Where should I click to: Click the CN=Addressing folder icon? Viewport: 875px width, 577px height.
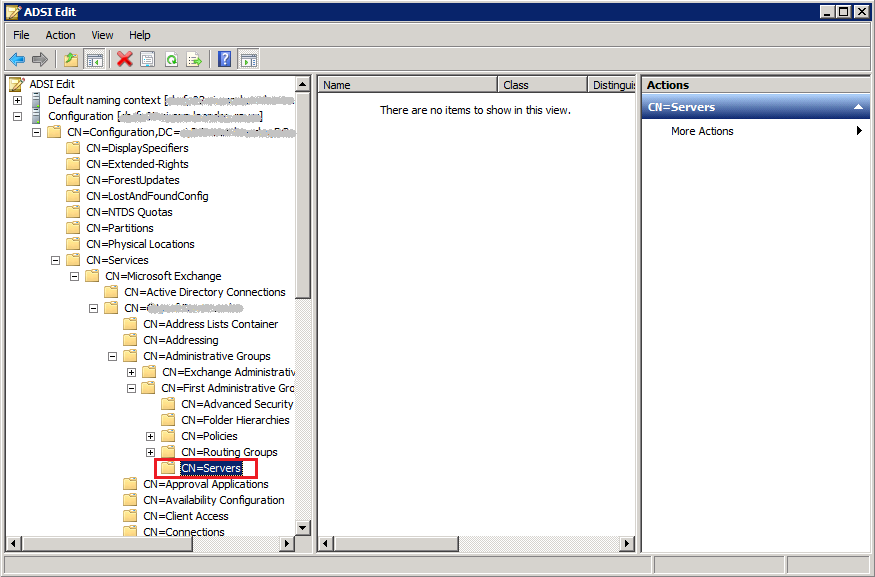pyautogui.click(x=130, y=340)
